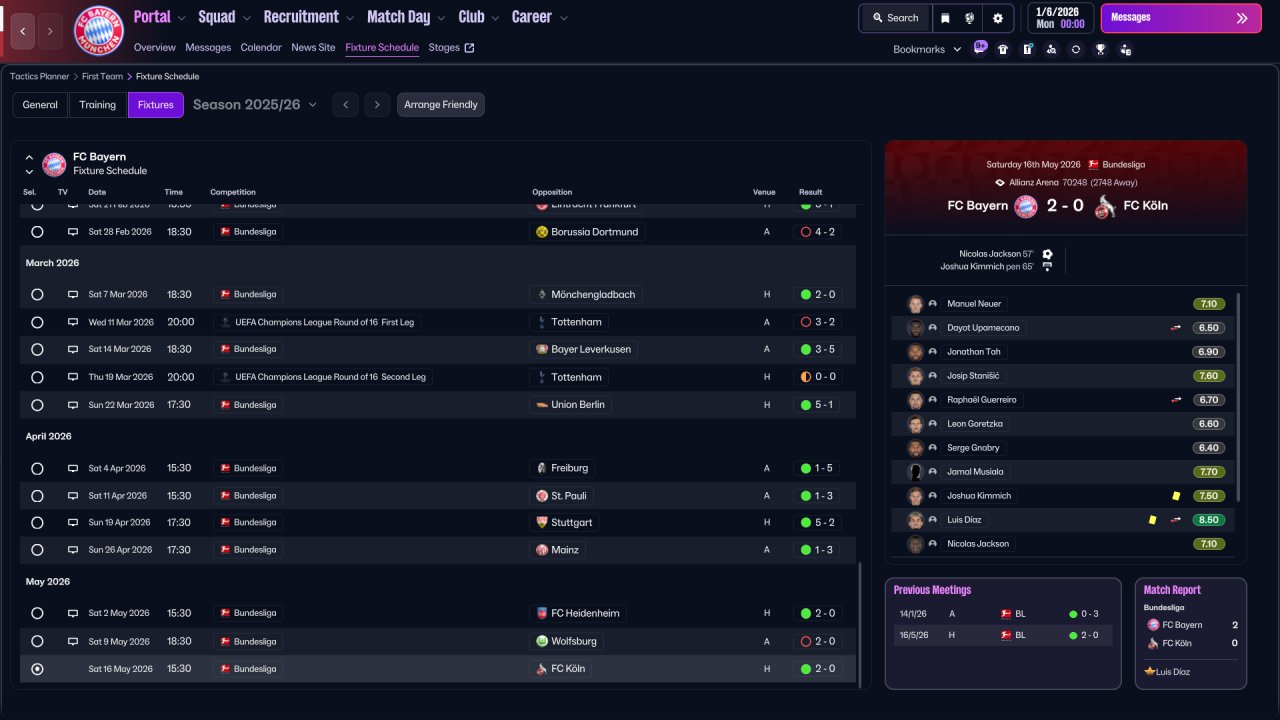This screenshot has height=720, width=1280.
Task: Open the Overview sub-tab
Action: coord(154,48)
